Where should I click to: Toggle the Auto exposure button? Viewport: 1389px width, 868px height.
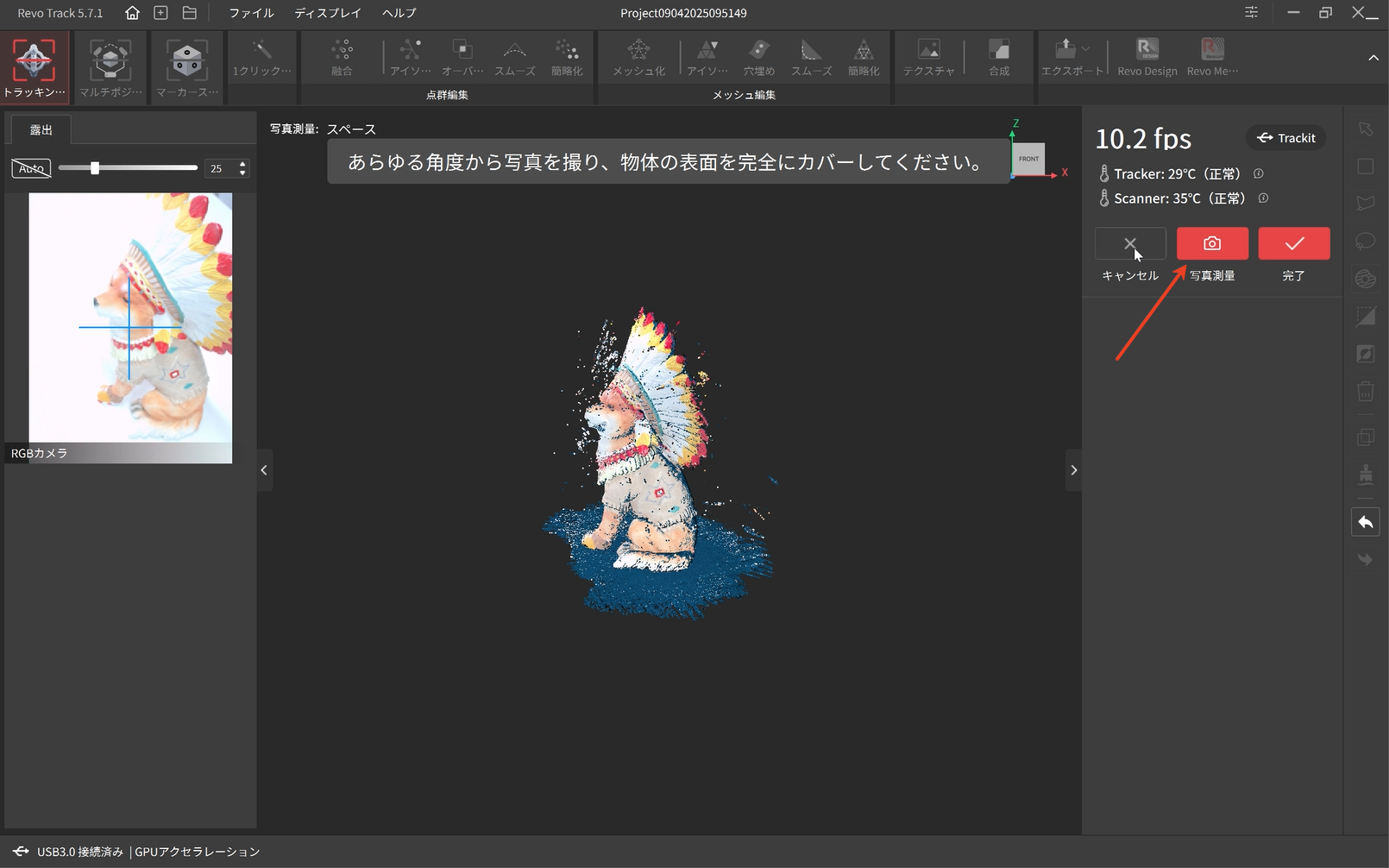31,168
